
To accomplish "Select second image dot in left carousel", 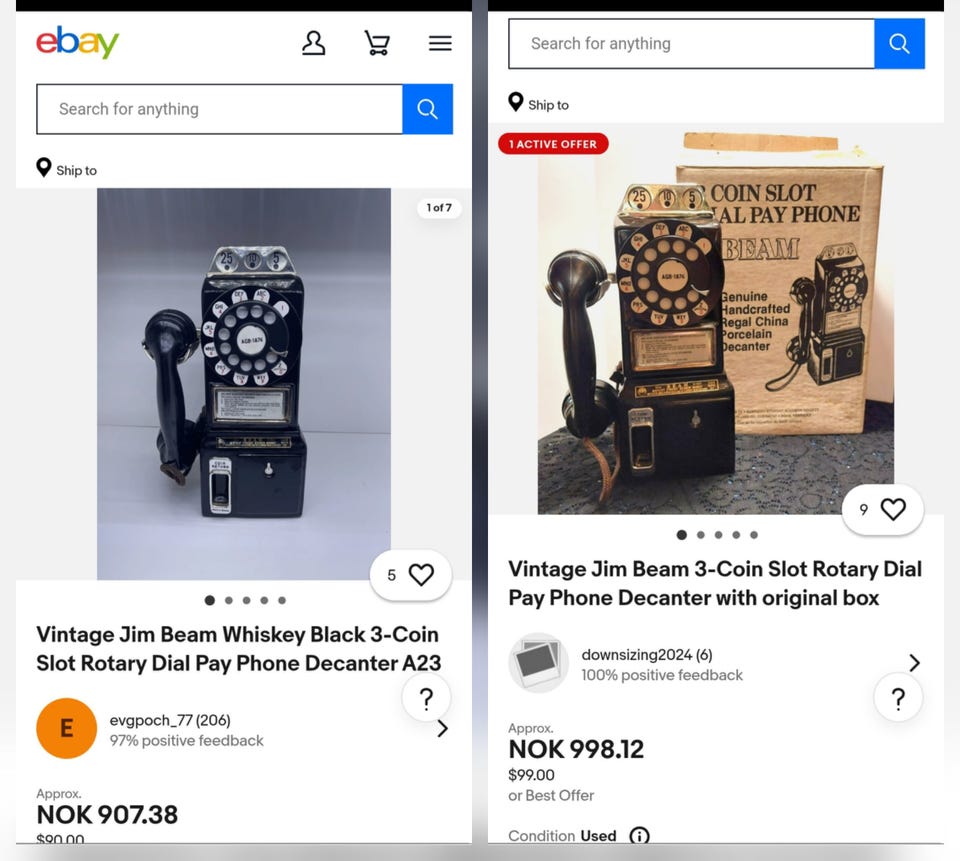I will pos(228,600).
